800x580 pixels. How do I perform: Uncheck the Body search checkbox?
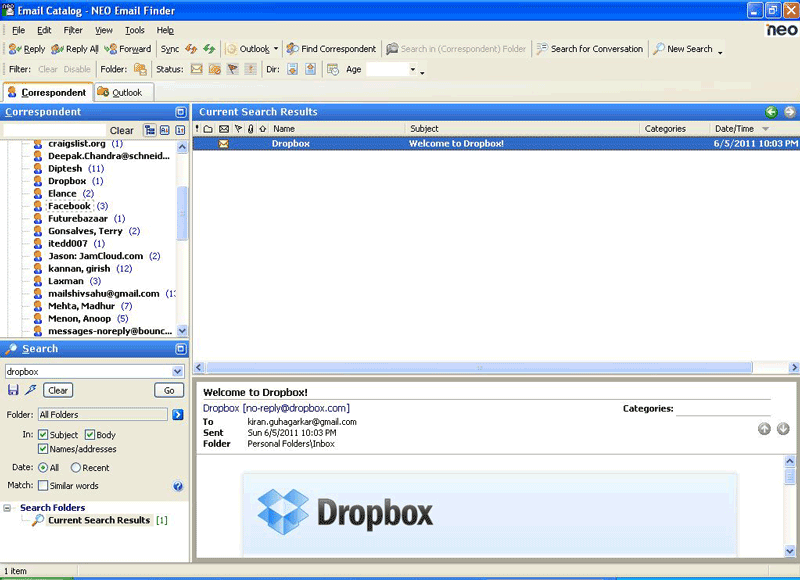[x=90, y=435]
